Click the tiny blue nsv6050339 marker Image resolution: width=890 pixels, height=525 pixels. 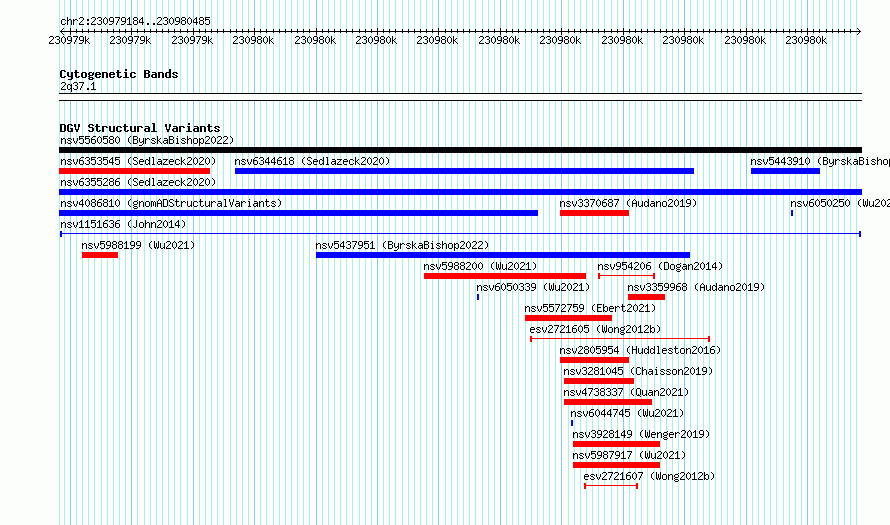click(478, 297)
